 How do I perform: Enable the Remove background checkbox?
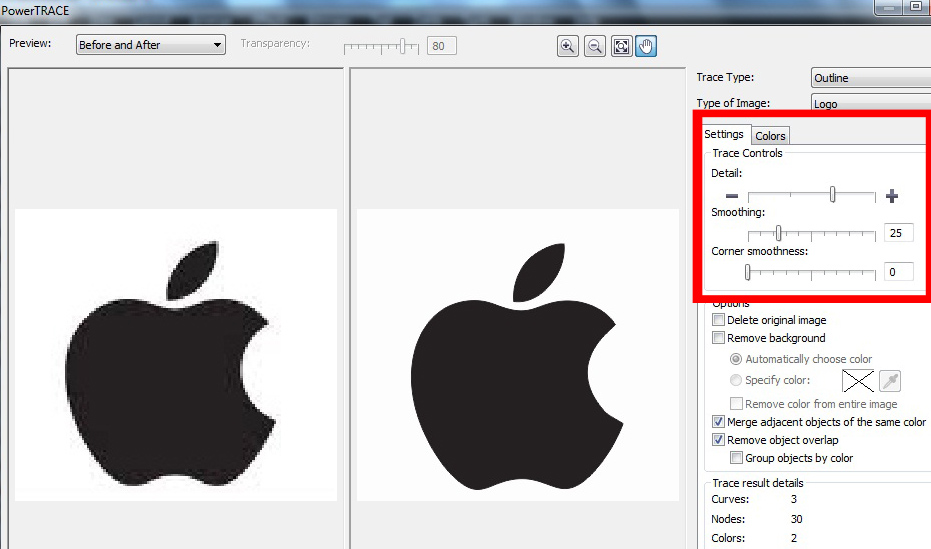718,338
